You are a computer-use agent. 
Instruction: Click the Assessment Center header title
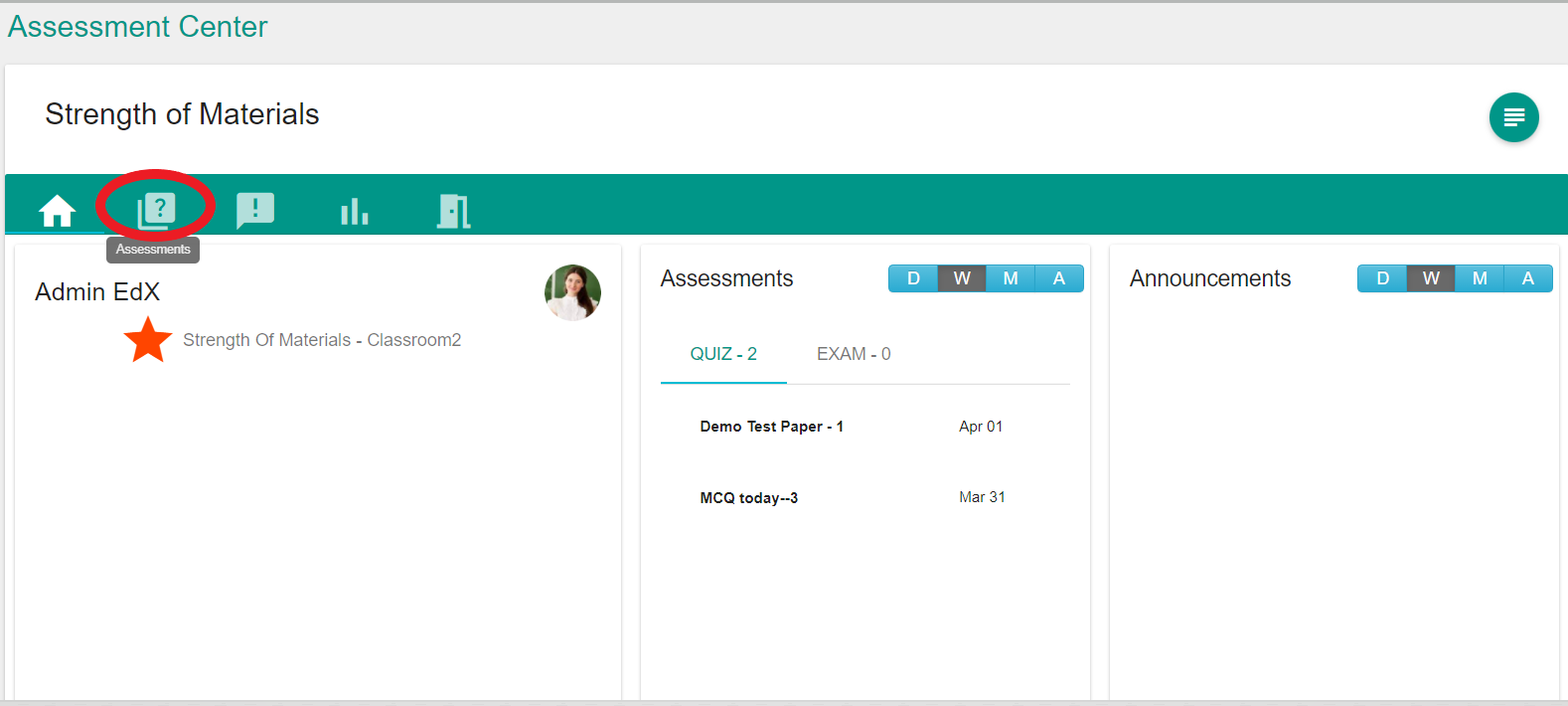click(x=138, y=27)
